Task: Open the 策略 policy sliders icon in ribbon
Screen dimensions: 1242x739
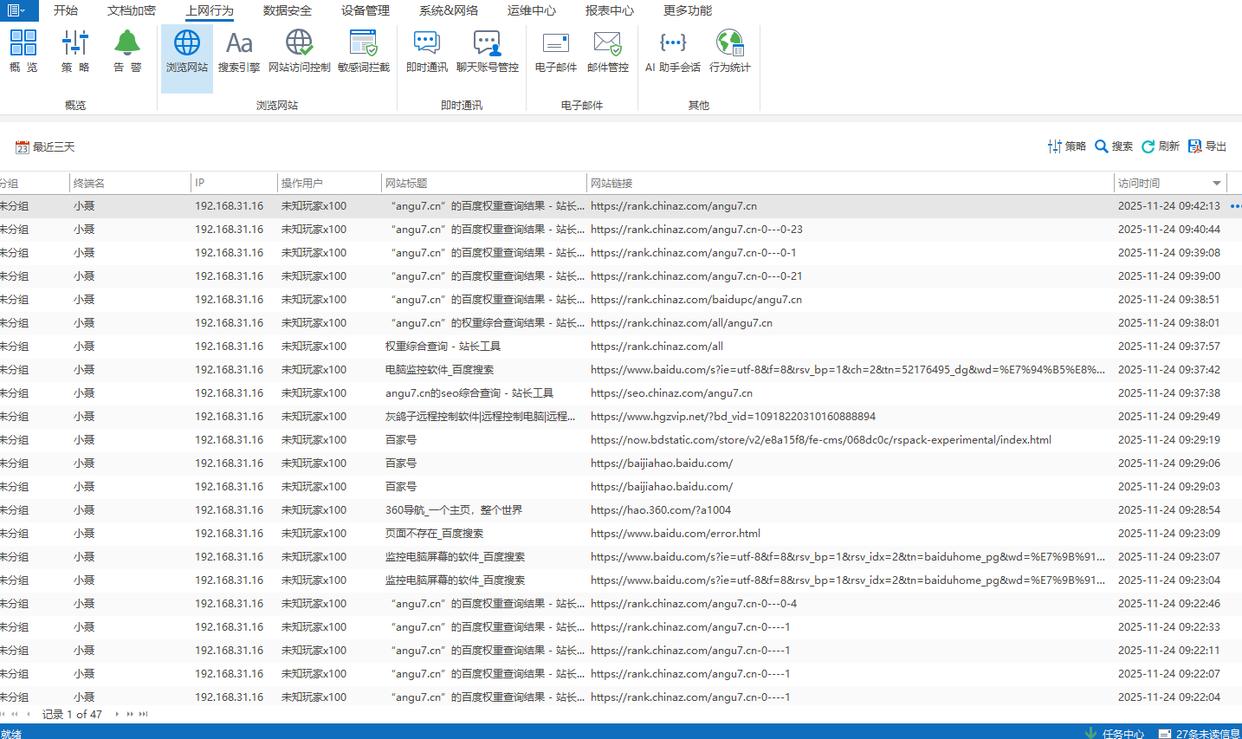Action: tap(75, 51)
